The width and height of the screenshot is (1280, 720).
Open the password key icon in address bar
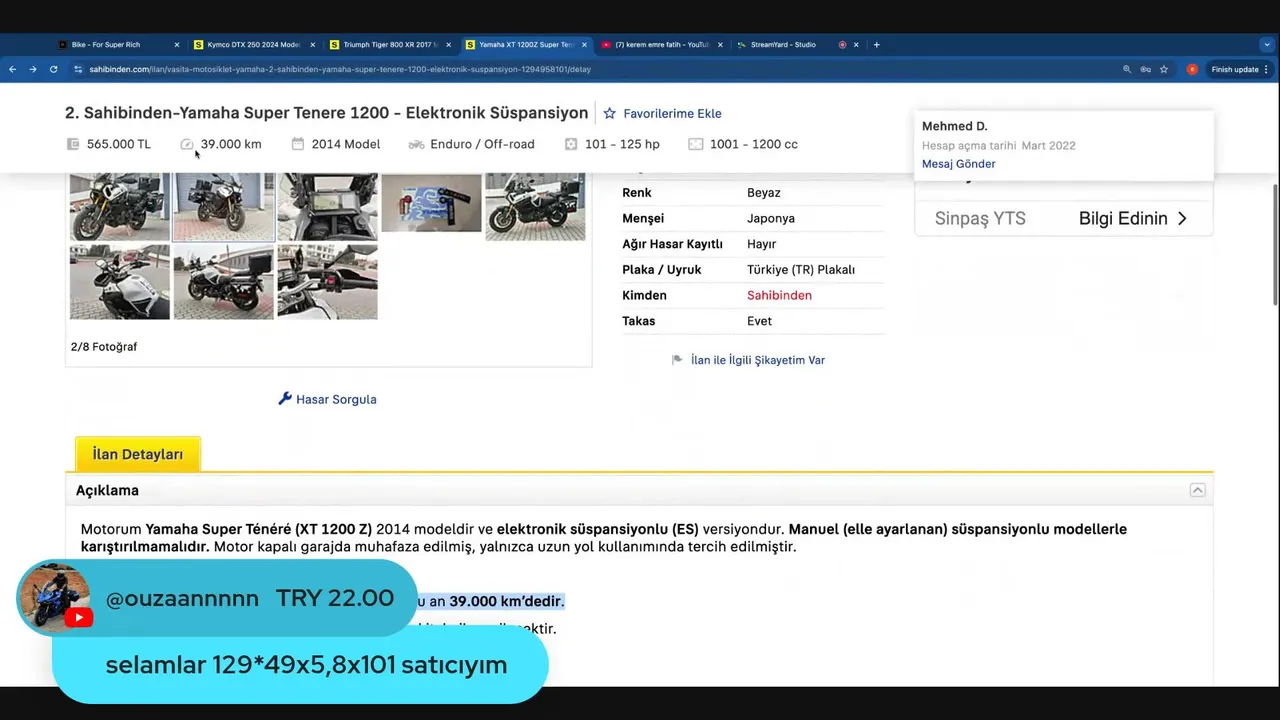1146,69
